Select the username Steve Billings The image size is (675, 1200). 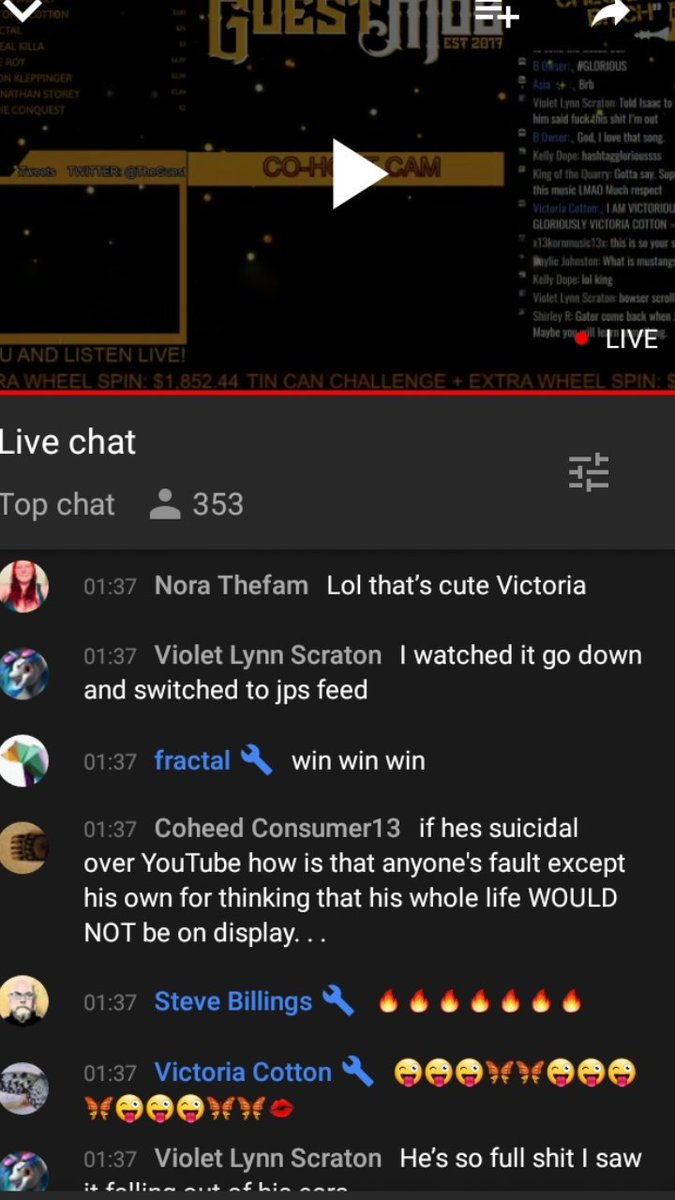(233, 1001)
